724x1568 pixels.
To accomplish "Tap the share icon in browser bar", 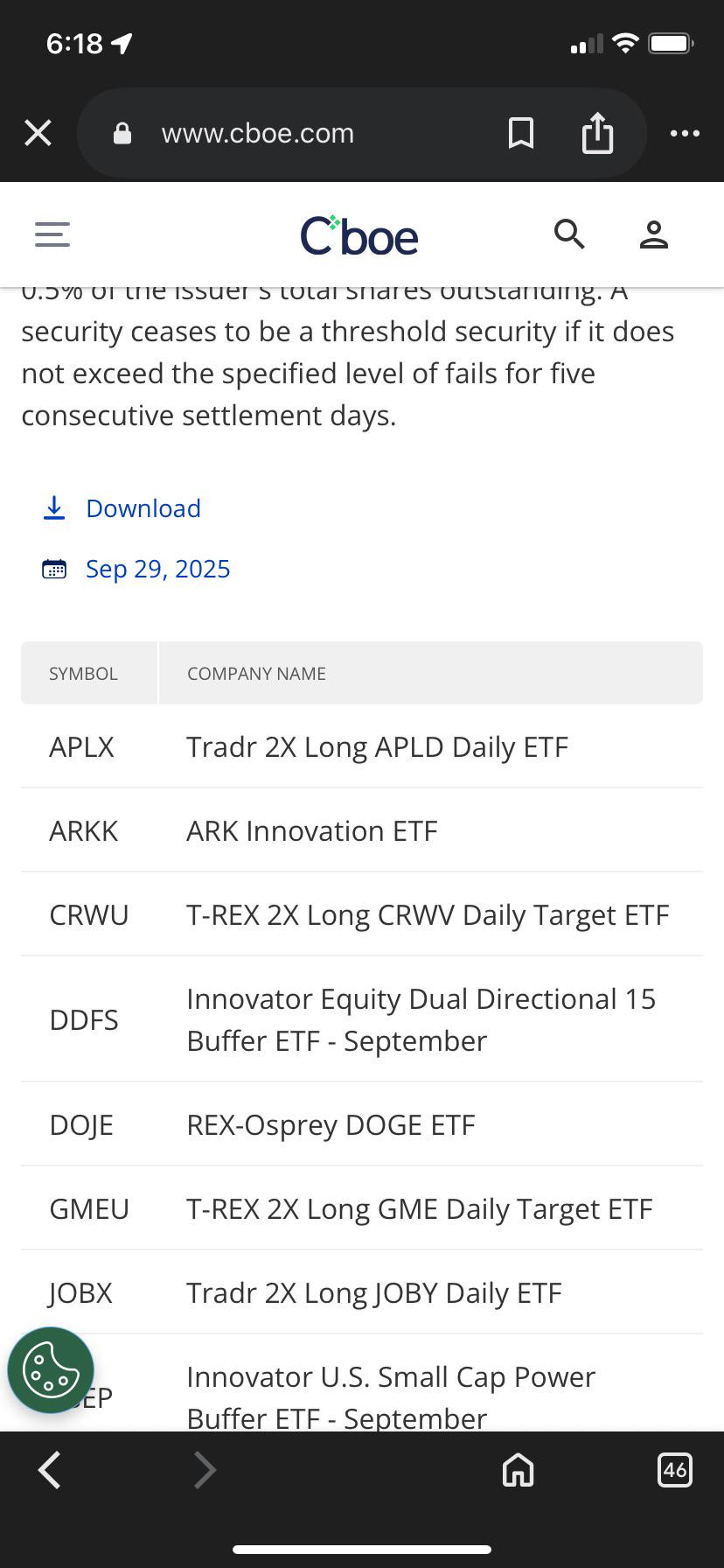I will 597,133.
